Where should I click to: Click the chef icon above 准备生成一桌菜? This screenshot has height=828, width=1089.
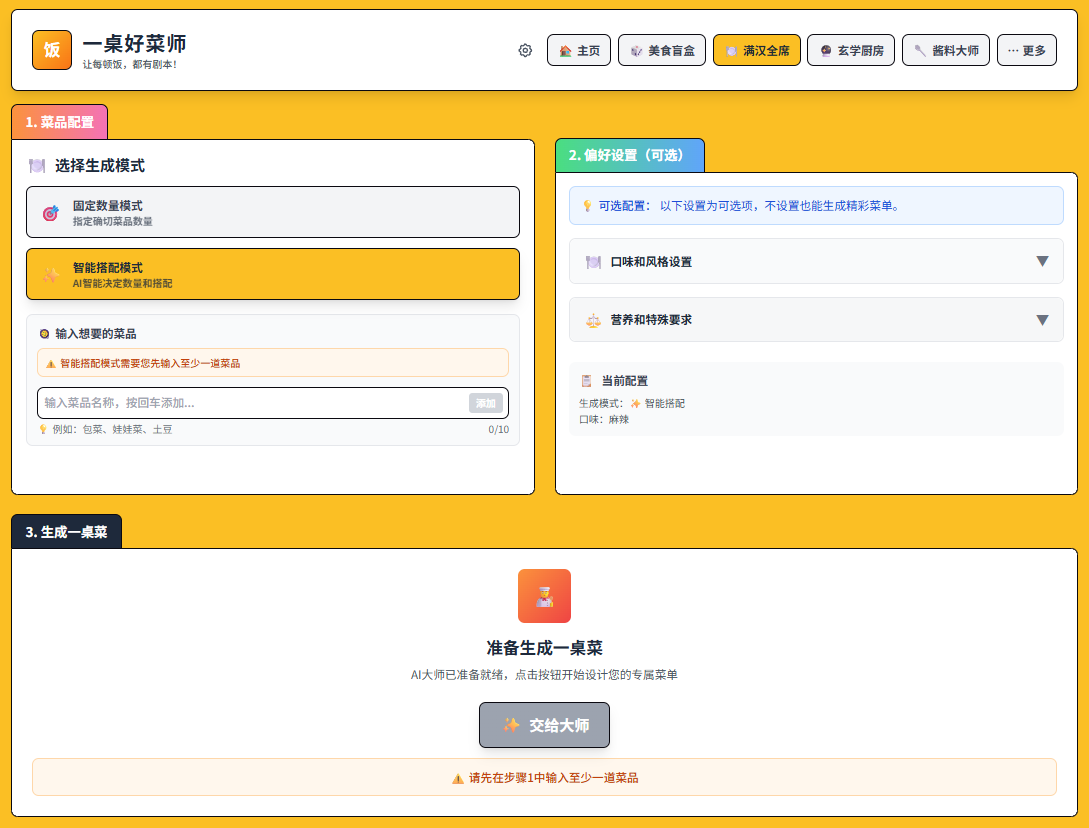tap(544, 596)
